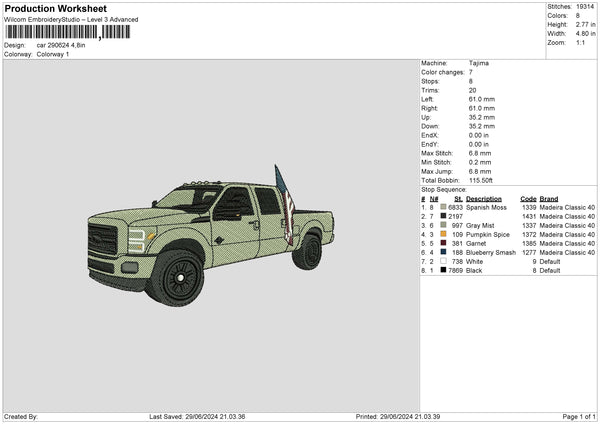
Task: Click the design name "car 290624 4,8in"
Action: (x=61, y=45)
